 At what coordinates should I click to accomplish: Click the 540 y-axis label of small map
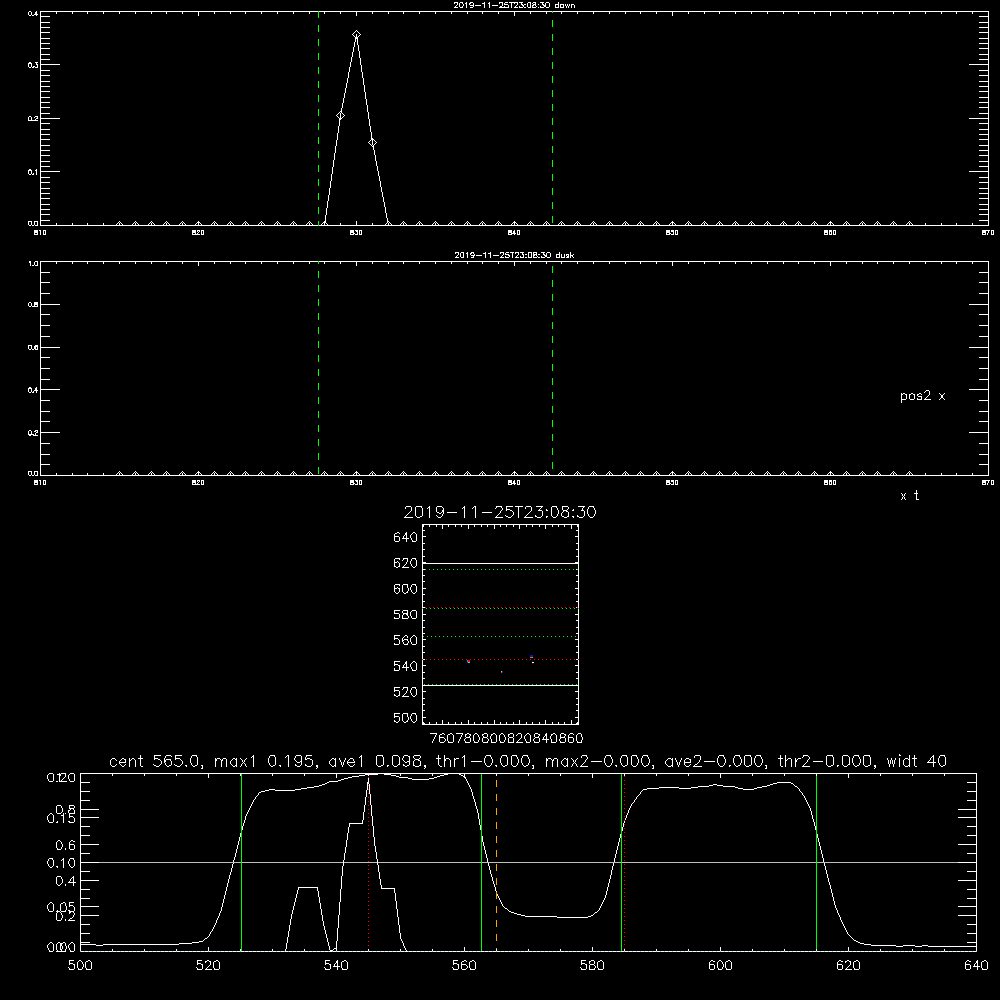pyautogui.click(x=405, y=666)
